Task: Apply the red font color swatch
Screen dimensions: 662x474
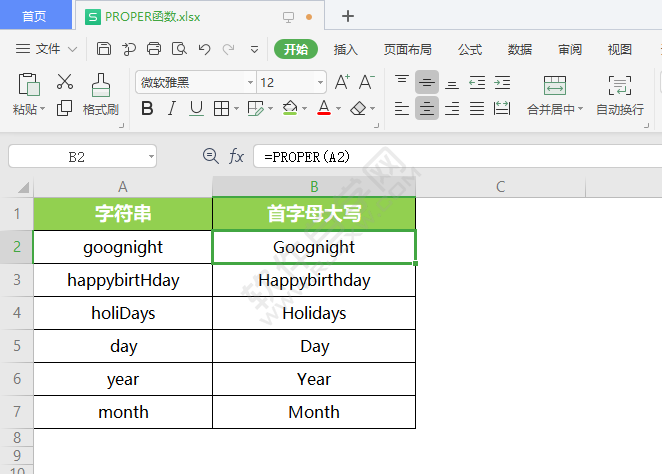Action: [324, 108]
